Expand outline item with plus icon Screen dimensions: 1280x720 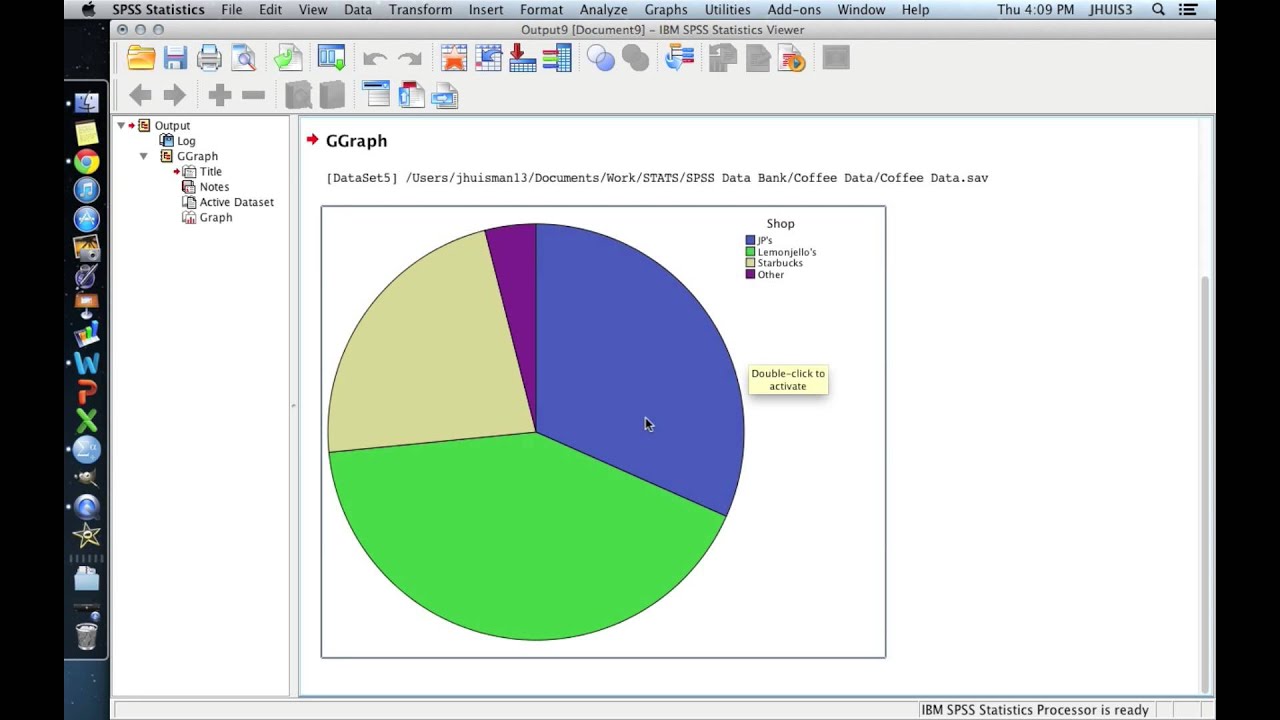point(220,95)
